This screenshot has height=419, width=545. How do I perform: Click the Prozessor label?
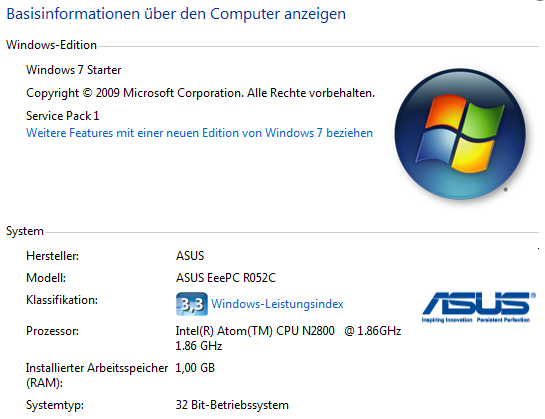click(x=52, y=331)
